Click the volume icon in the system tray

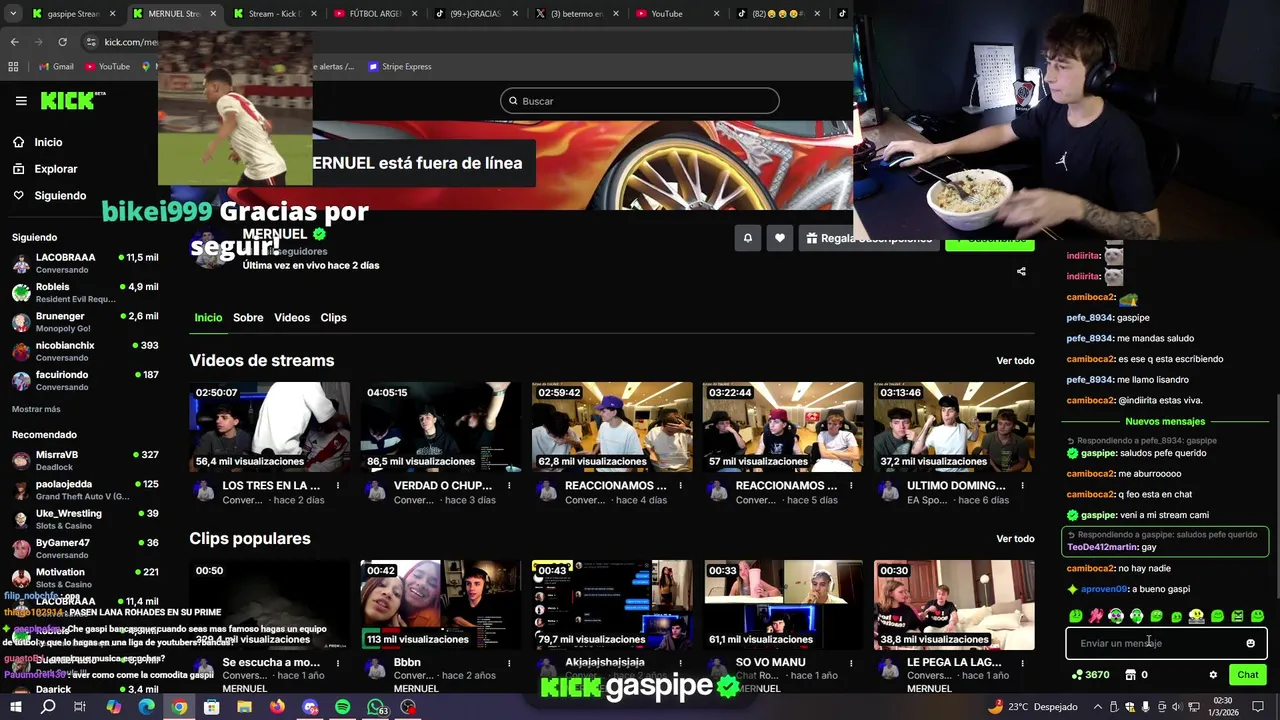[x=1179, y=707]
